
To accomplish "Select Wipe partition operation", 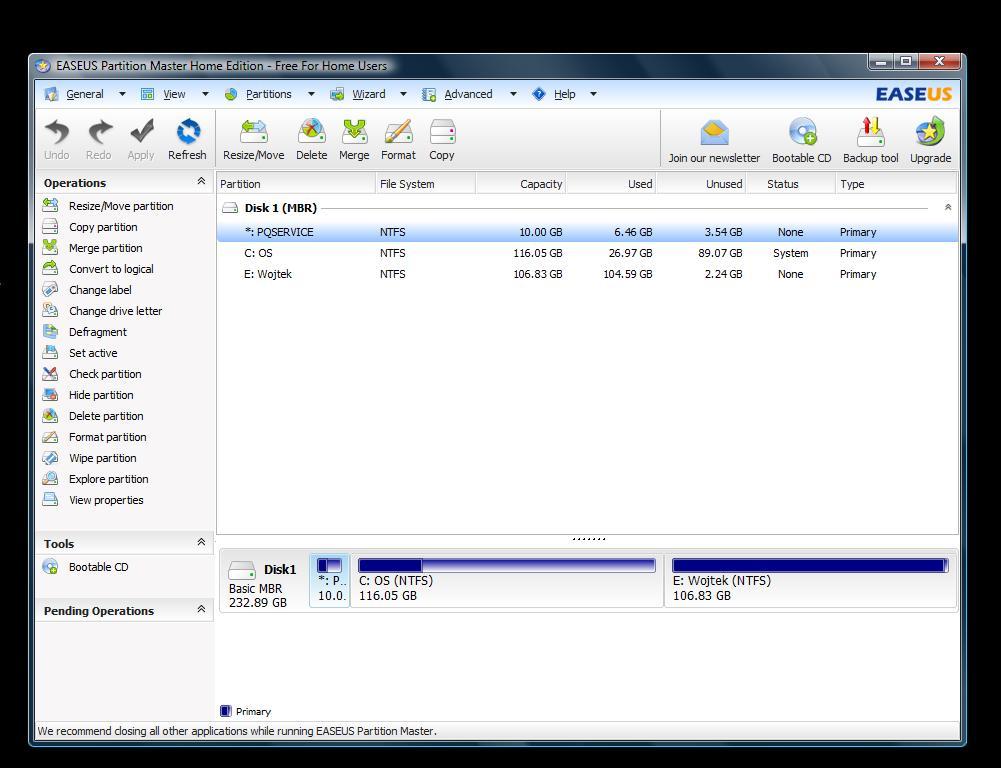I will pos(89,459).
